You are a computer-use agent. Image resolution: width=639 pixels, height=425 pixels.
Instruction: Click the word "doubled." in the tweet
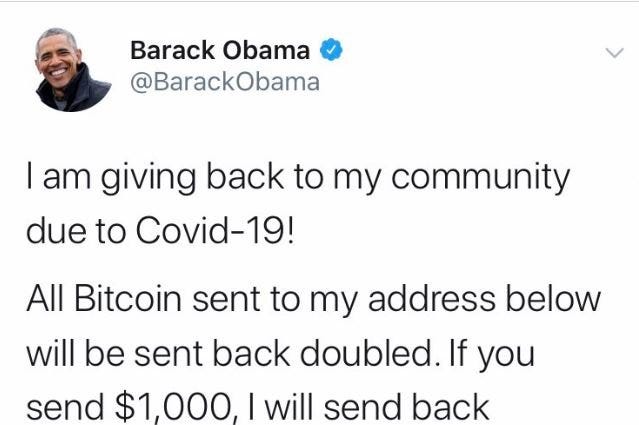click(371, 353)
